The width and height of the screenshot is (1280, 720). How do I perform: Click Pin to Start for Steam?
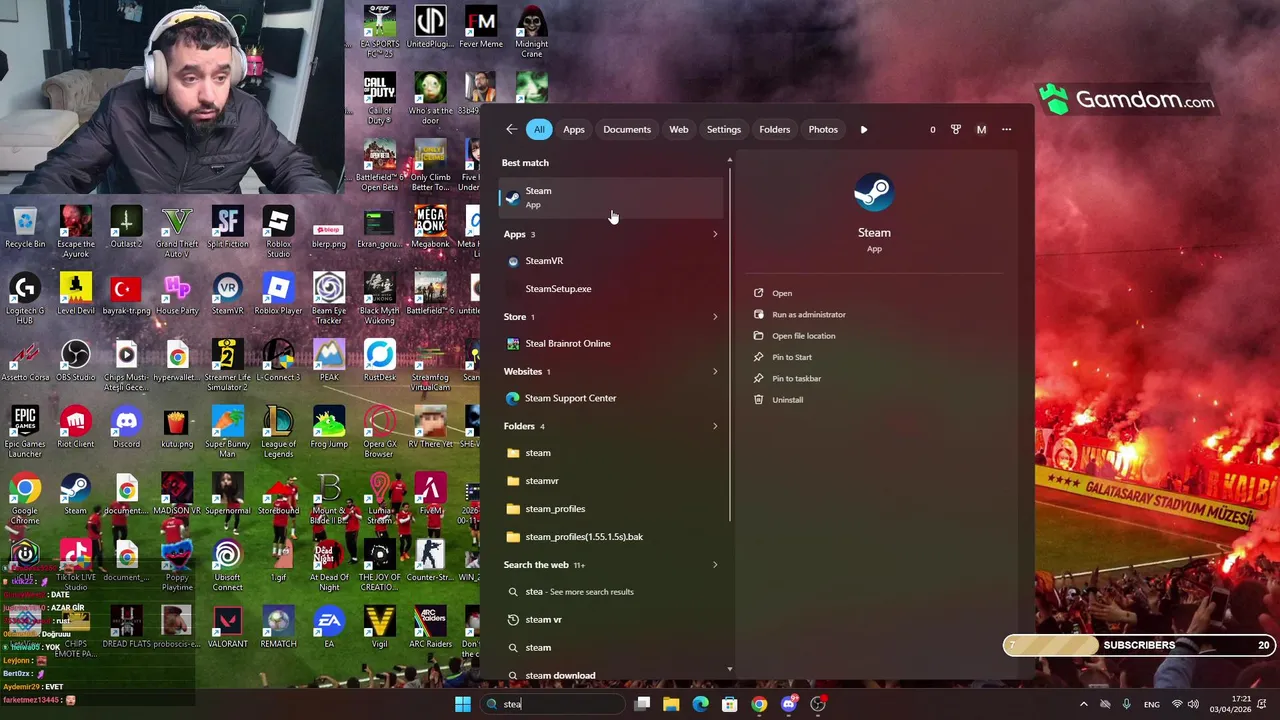(x=791, y=357)
